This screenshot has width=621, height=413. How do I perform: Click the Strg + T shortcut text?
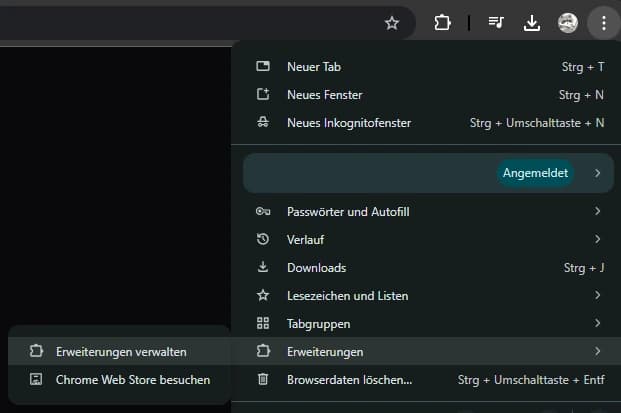[x=583, y=67]
